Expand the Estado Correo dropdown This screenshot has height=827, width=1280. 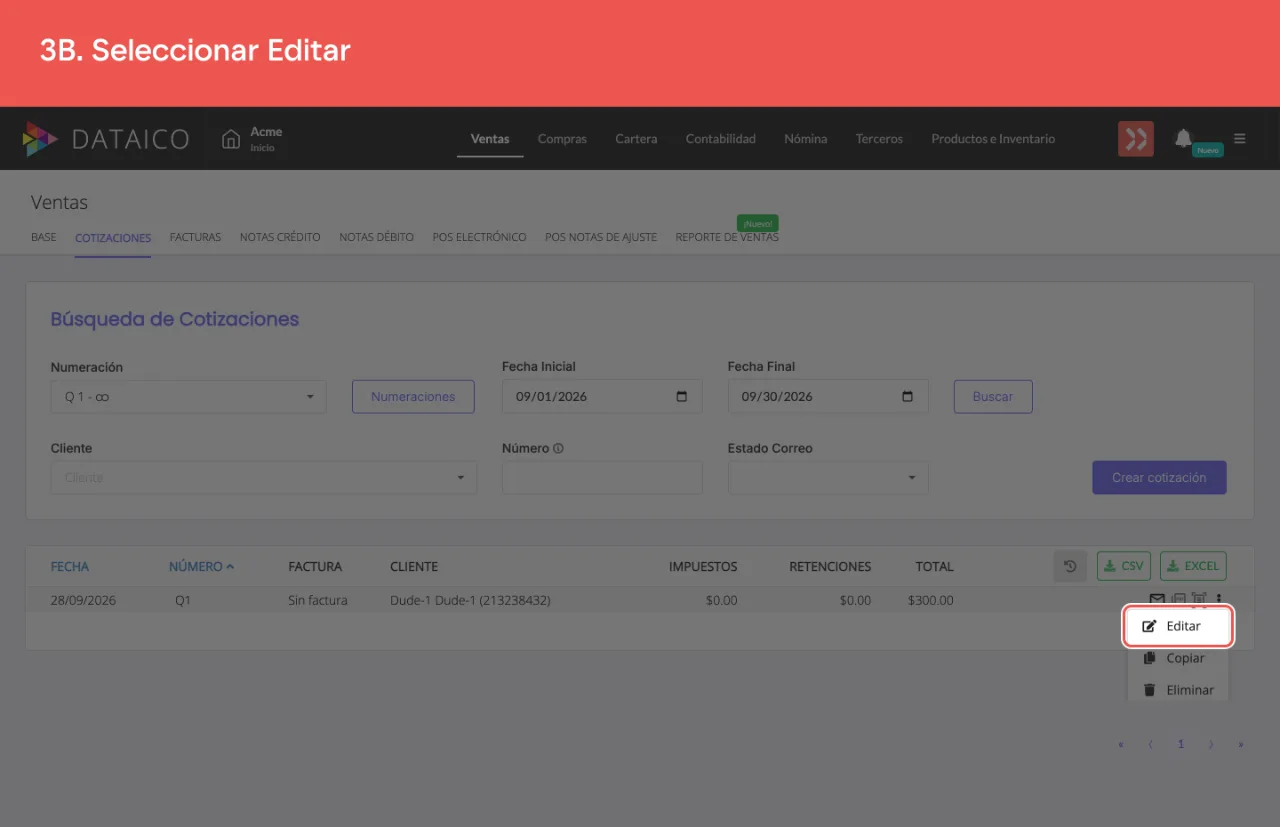[828, 477]
